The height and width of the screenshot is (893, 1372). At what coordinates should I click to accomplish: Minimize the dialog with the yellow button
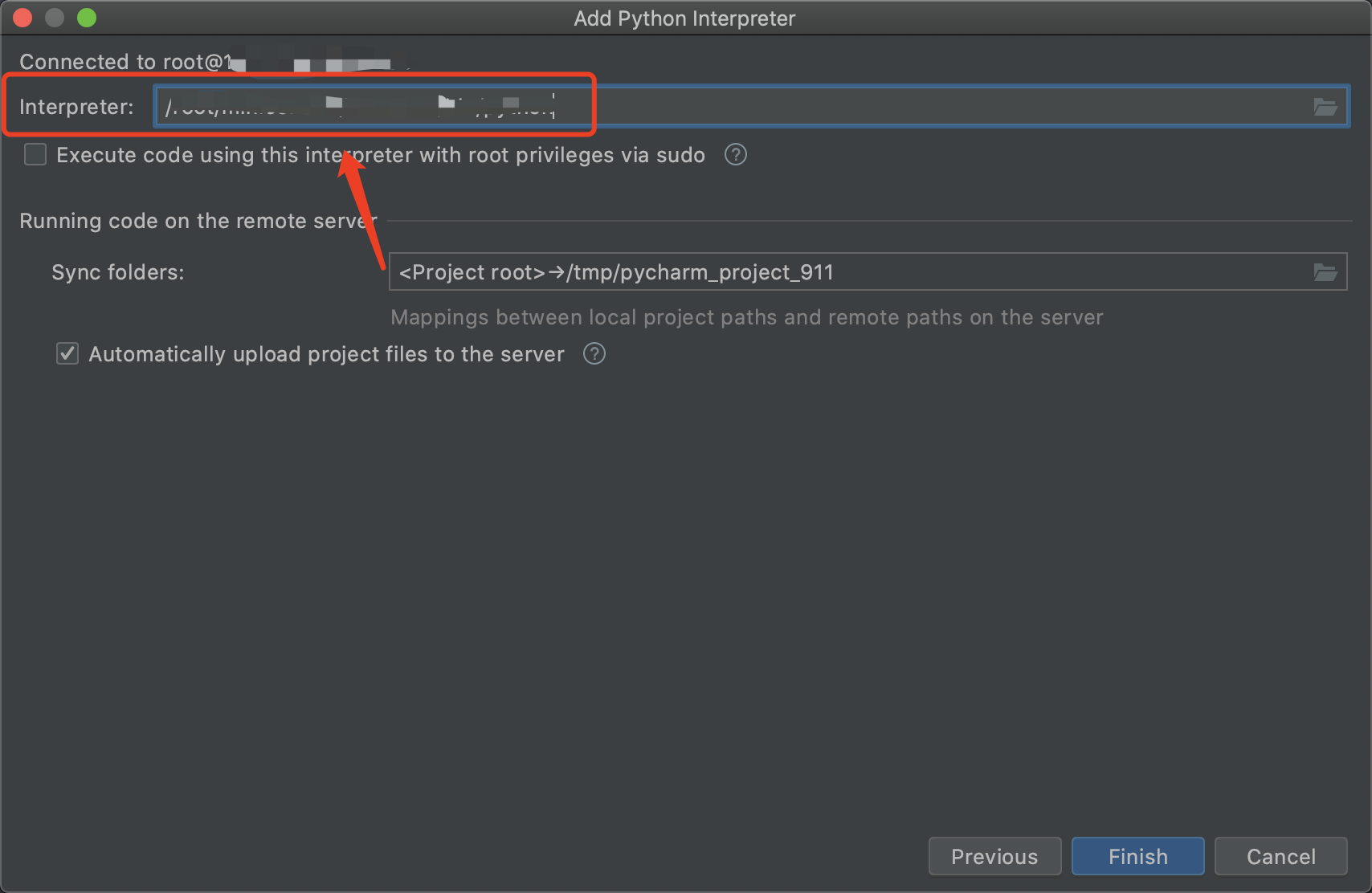54,18
